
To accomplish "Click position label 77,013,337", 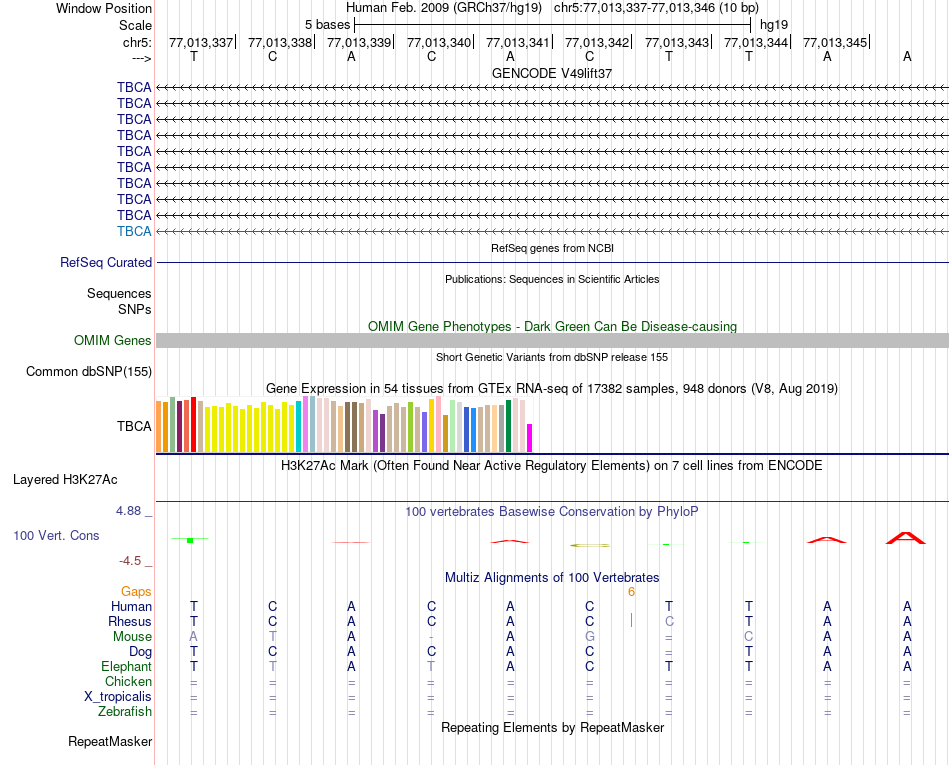I will 201,42.
